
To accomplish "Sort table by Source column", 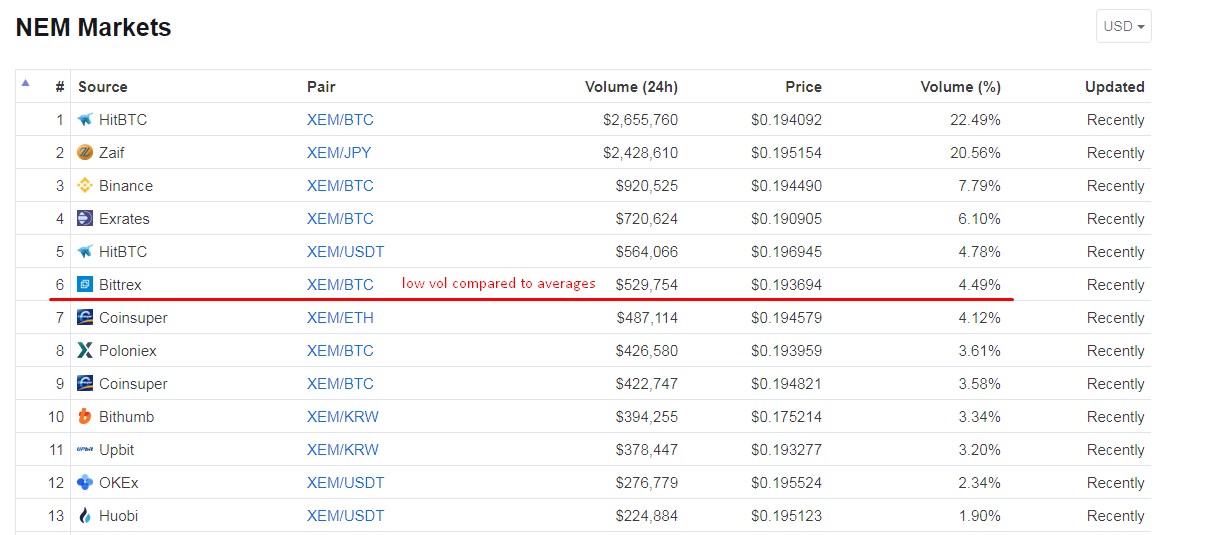I will click(103, 87).
